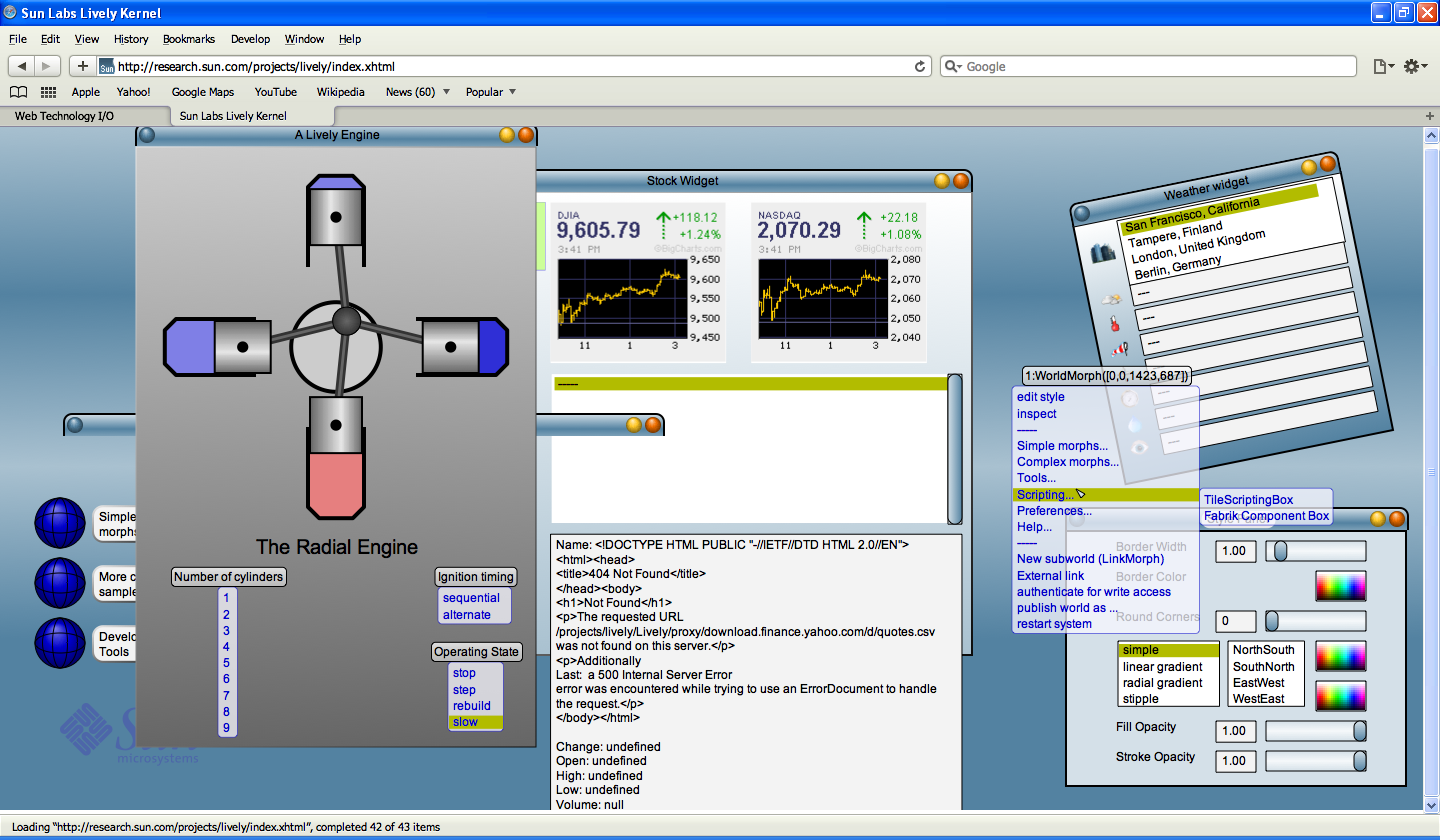
Task: Click the reload icon in address bar
Action: (920, 66)
